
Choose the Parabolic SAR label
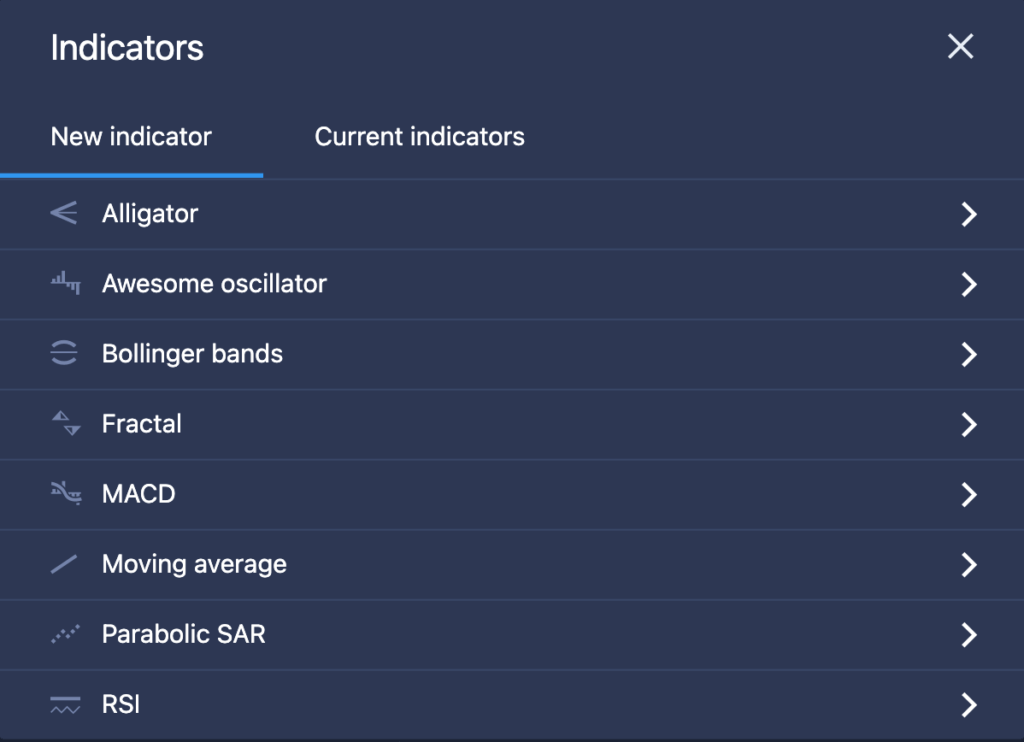[x=184, y=634]
